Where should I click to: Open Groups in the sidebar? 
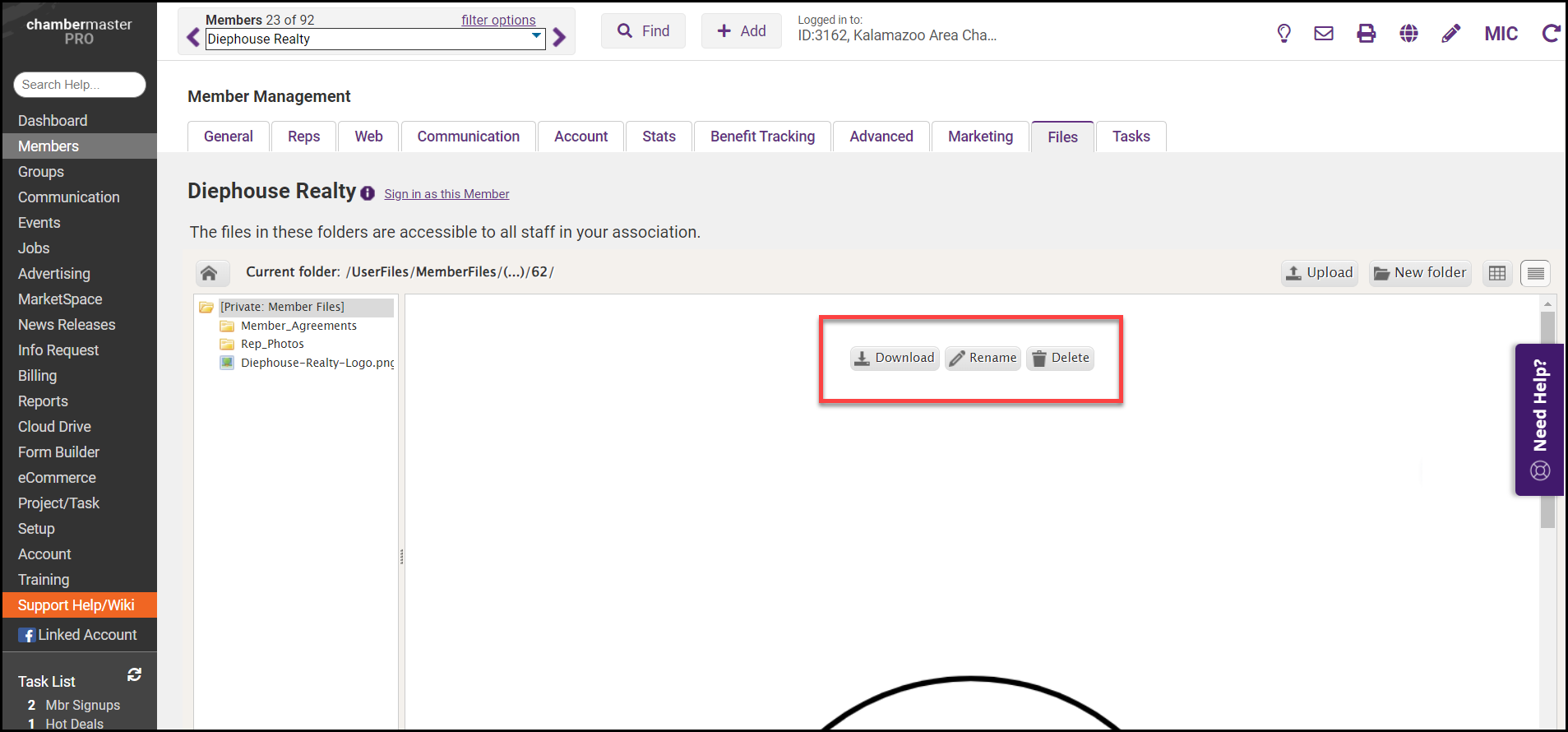tap(80, 172)
